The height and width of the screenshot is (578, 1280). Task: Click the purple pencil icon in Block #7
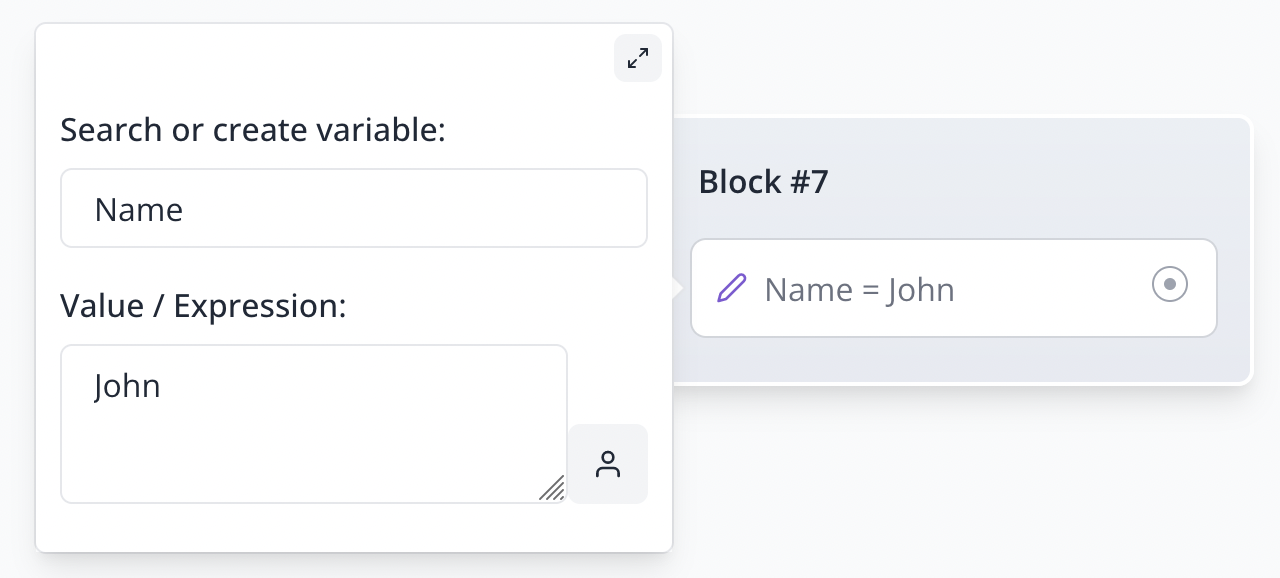pyautogui.click(x=732, y=289)
